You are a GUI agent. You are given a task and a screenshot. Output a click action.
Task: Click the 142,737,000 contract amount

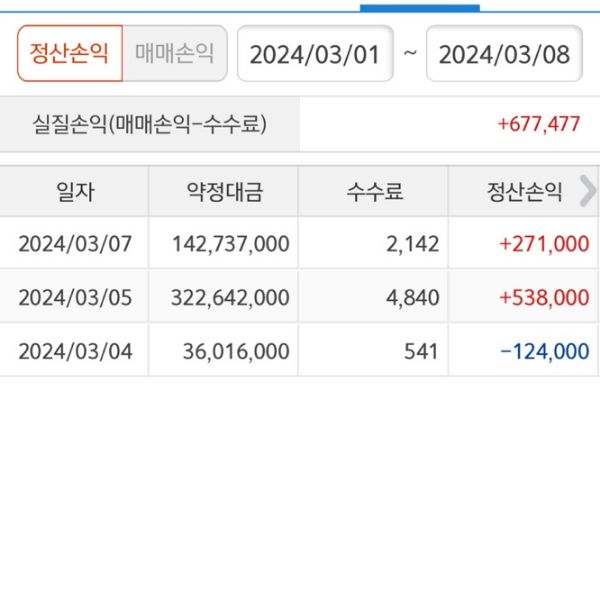230,244
